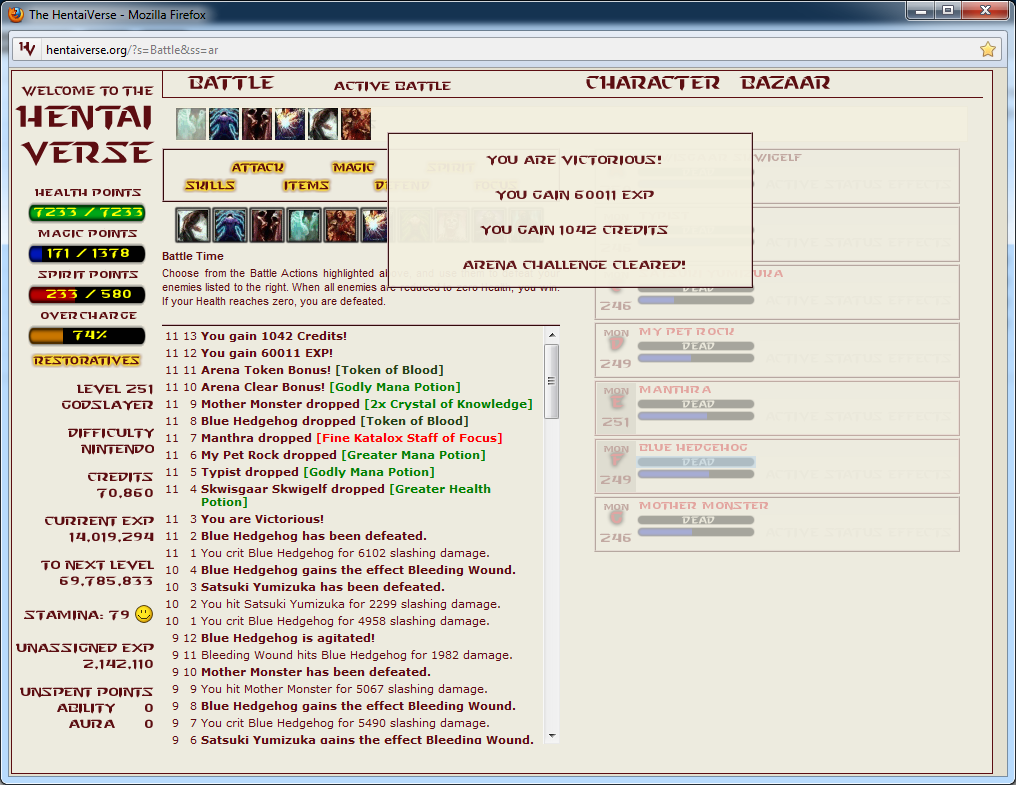
Task: Click the battle log scroll-down arrow
Action: (552, 736)
